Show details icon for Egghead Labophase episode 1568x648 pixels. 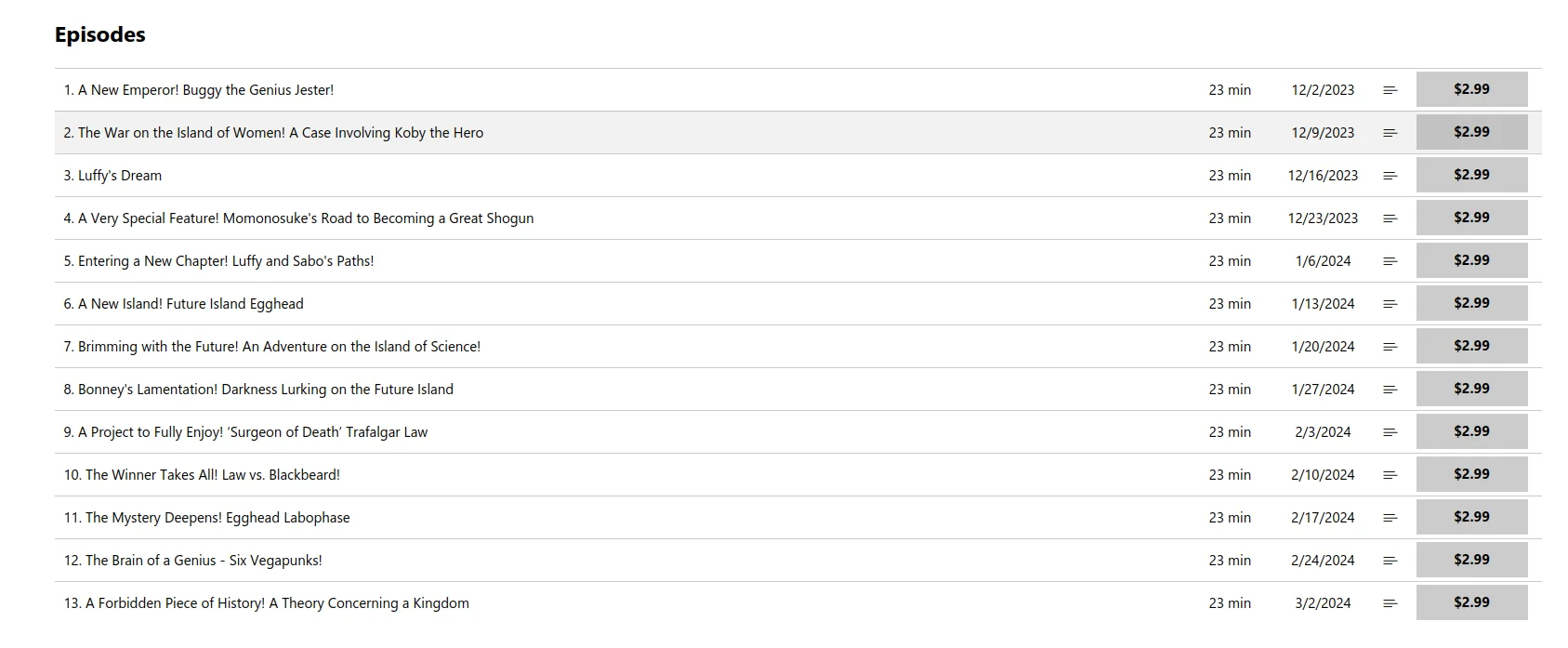1390,518
